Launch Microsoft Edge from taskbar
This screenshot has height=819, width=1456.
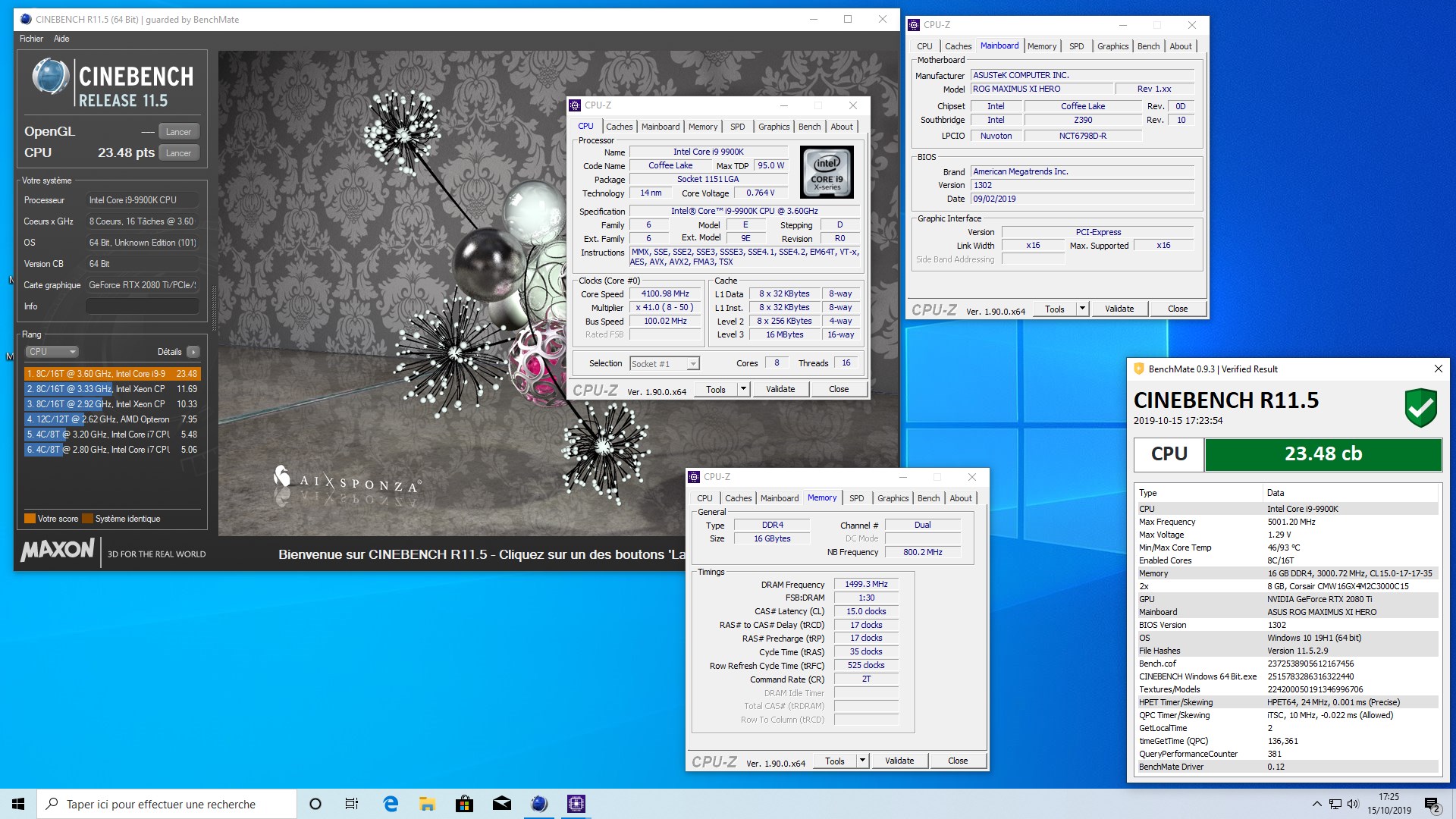click(391, 804)
